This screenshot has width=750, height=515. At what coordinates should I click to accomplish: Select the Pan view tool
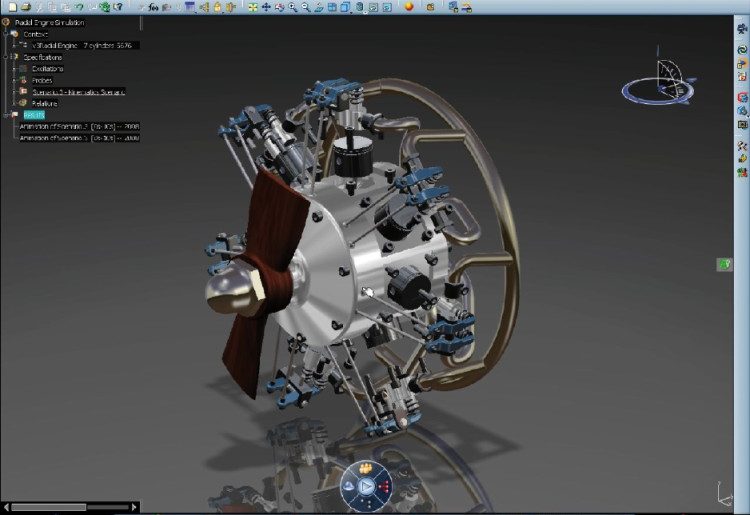266,6
